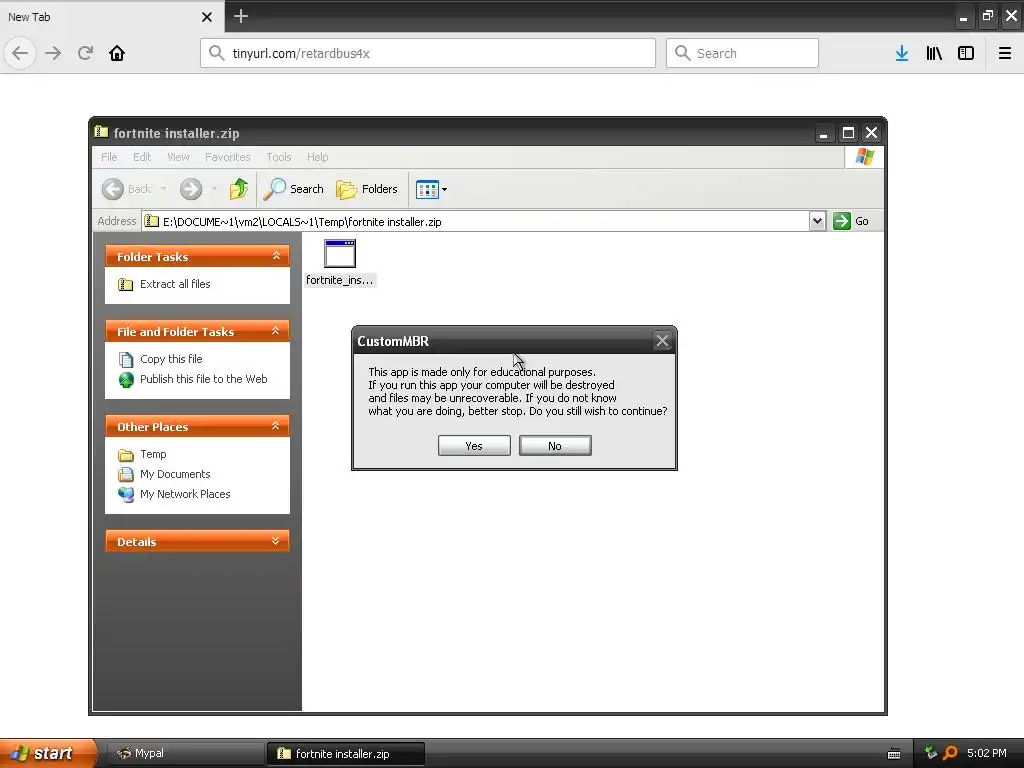Click the Explorer Back button
The width and height of the screenshot is (1024, 768).
pyautogui.click(x=126, y=189)
